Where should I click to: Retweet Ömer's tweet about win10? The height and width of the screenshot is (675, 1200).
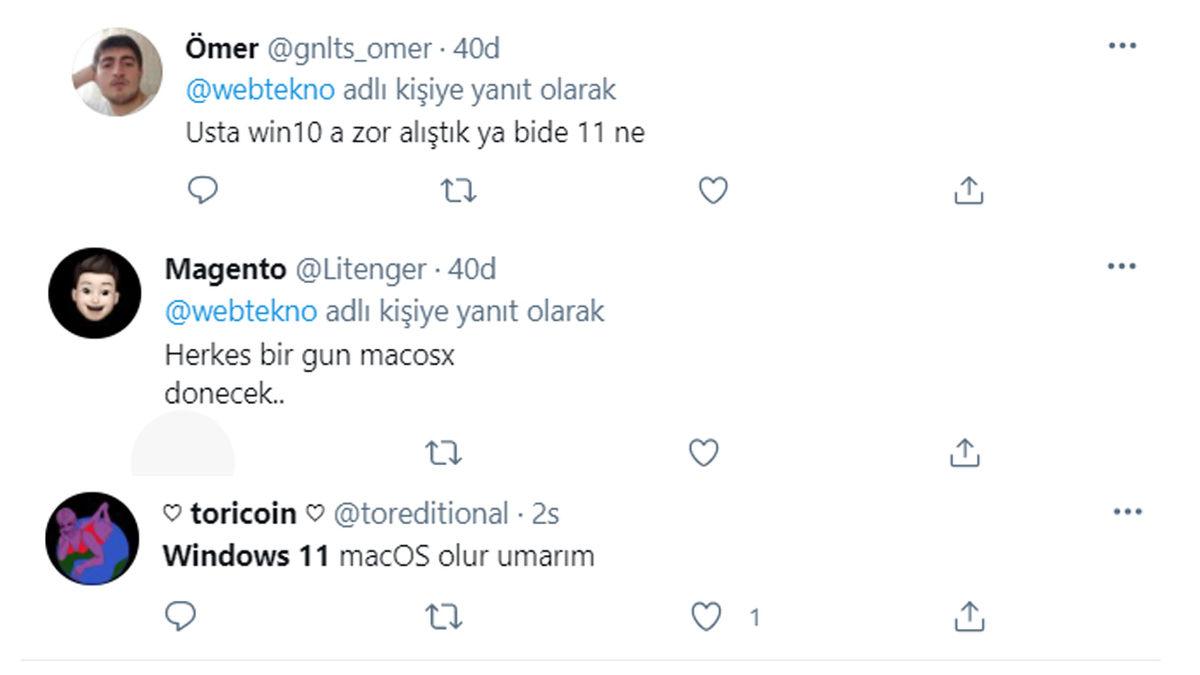click(x=458, y=190)
